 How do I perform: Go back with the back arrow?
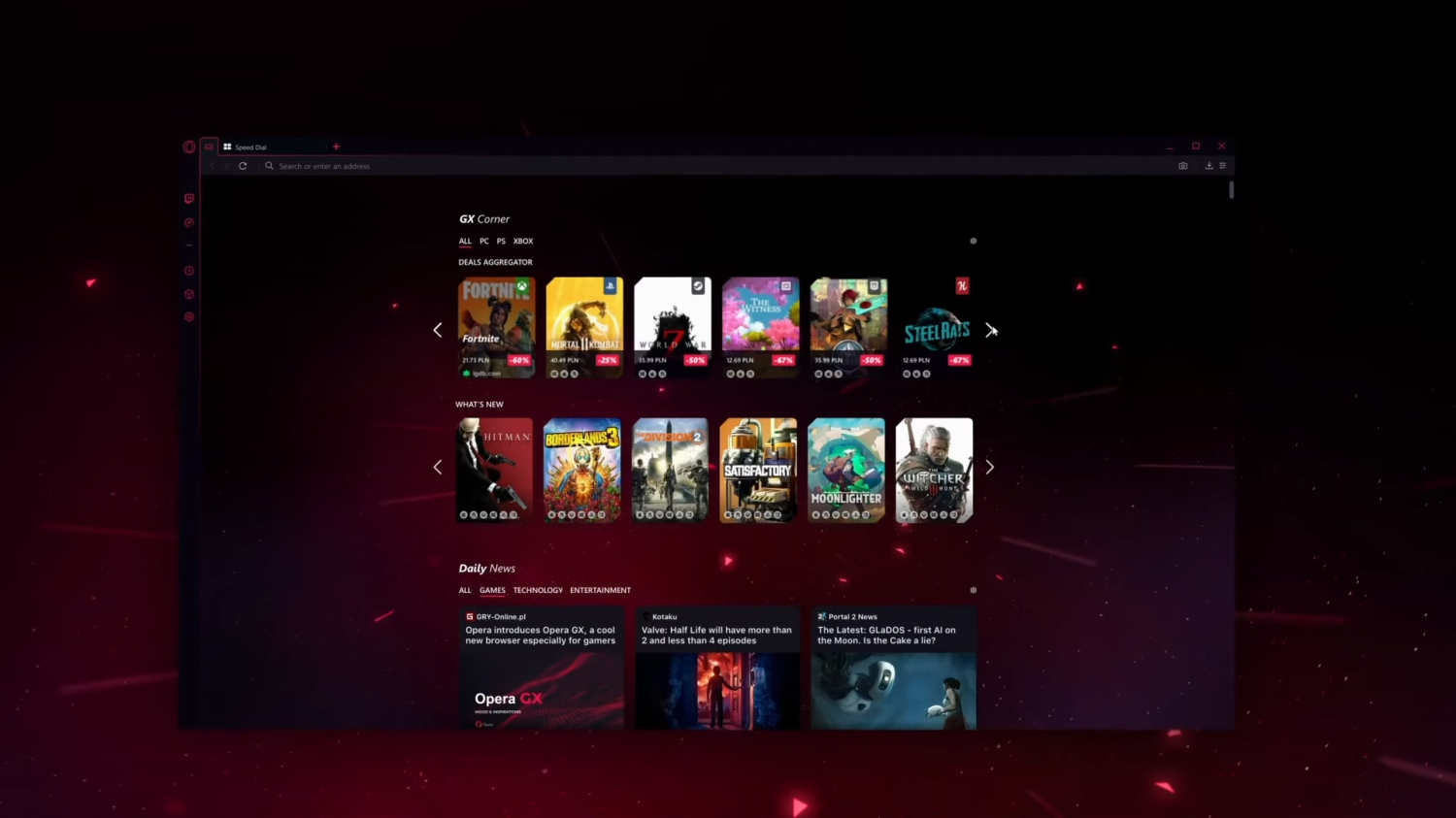(x=212, y=166)
